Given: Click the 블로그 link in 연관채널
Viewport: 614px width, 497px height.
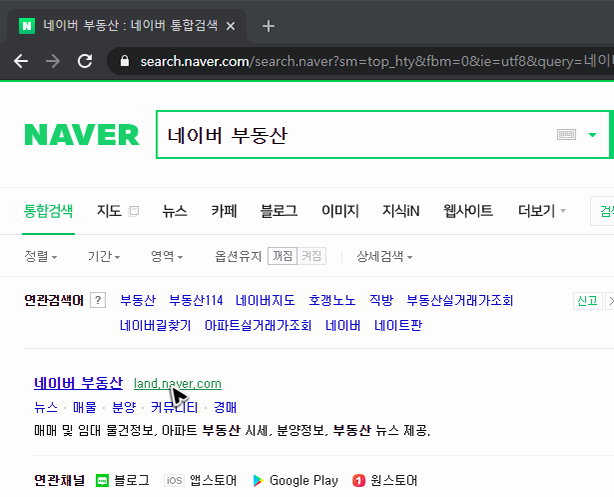Looking at the screenshot, I should (132, 481).
